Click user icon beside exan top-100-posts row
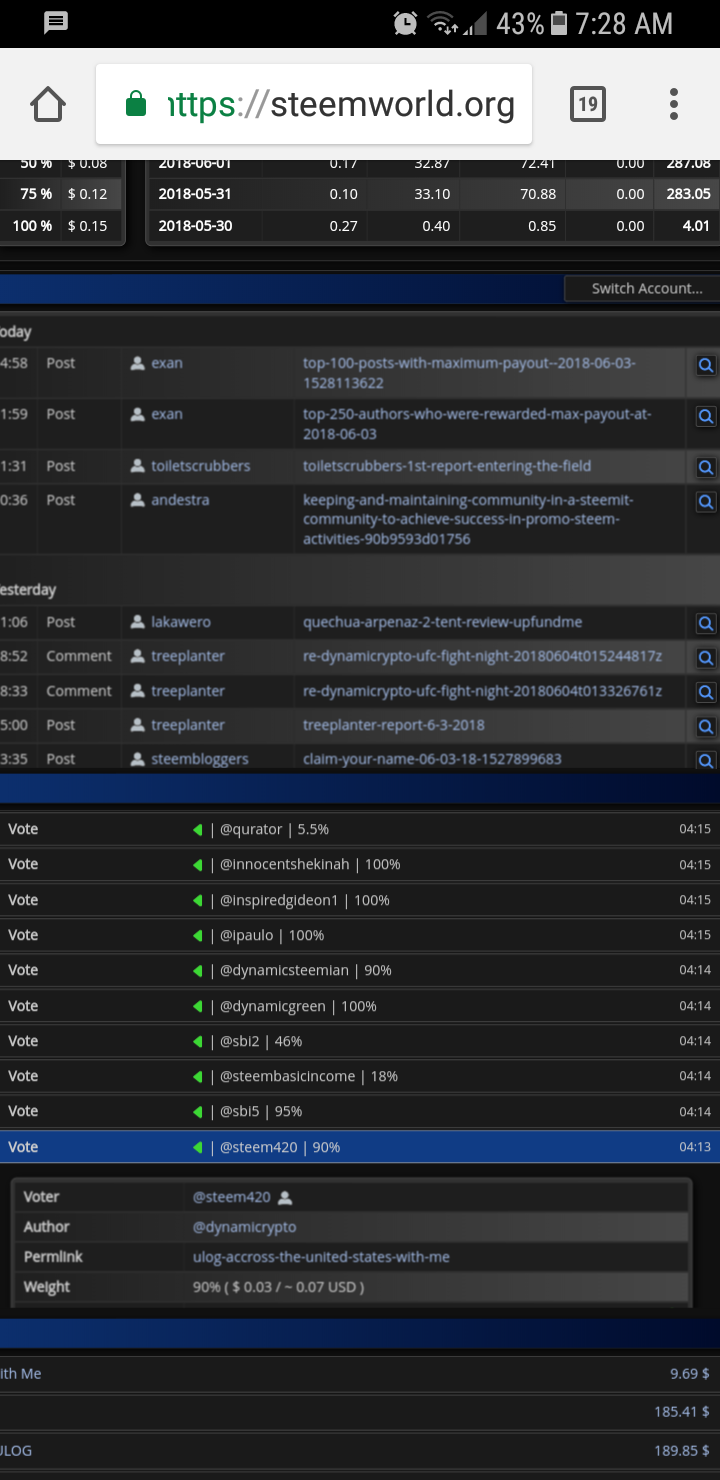 [138, 363]
